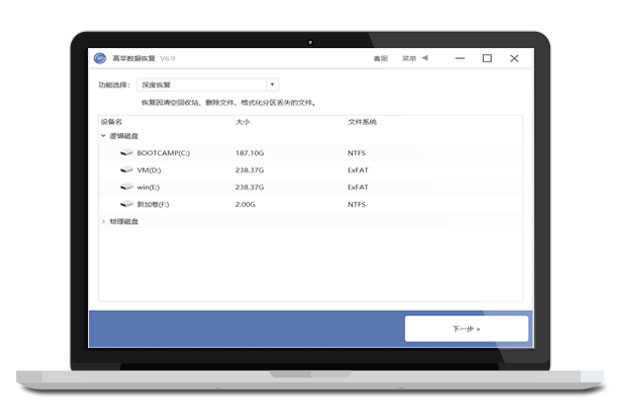Select the 新加卷(F:) drive icon
The height and width of the screenshot is (420, 620).
[127, 204]
